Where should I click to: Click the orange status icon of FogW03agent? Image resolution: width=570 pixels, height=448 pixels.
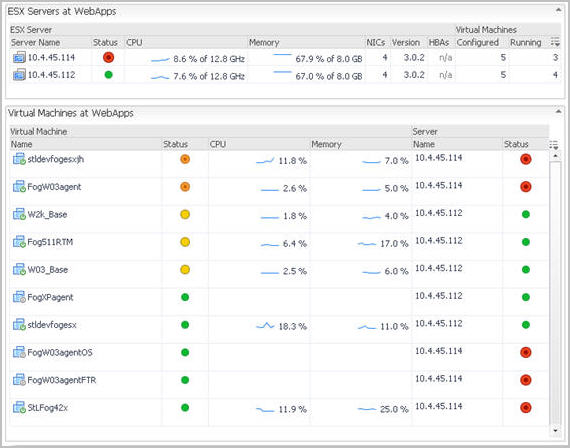[185, 187]
